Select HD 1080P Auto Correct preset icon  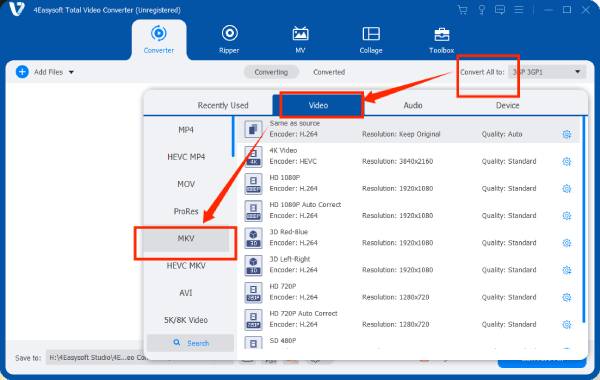tap(253, 211)
